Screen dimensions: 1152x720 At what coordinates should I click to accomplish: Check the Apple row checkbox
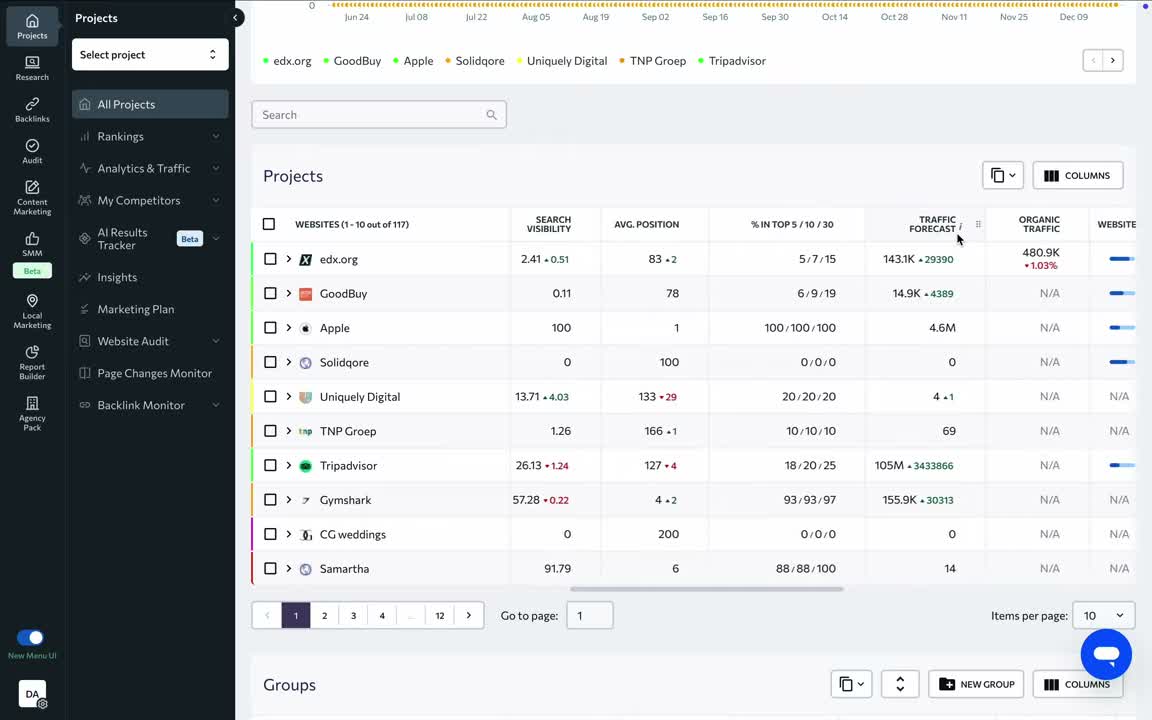[x=270, y=328]
